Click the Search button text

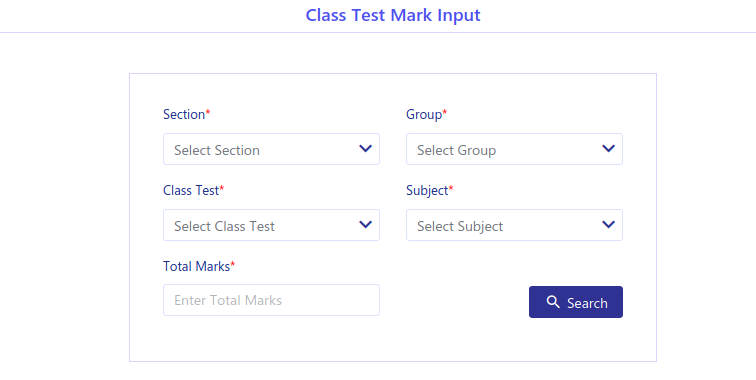point(587,303)
